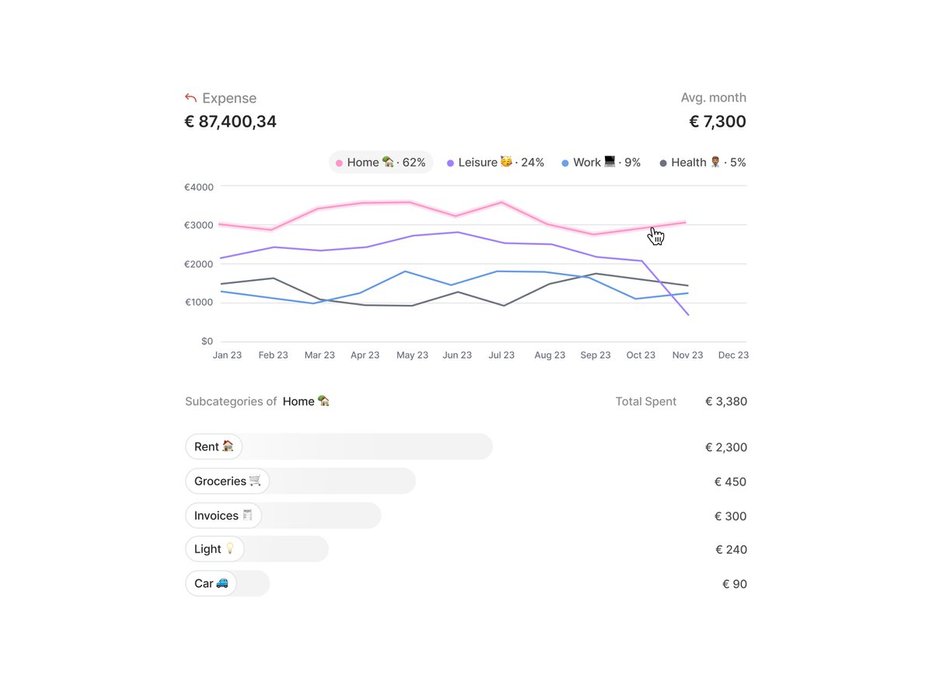The width and height of the screenshot is (933, 700).
Task: Click the red Expense back arrow icon
Action: (x=191, y=98)
